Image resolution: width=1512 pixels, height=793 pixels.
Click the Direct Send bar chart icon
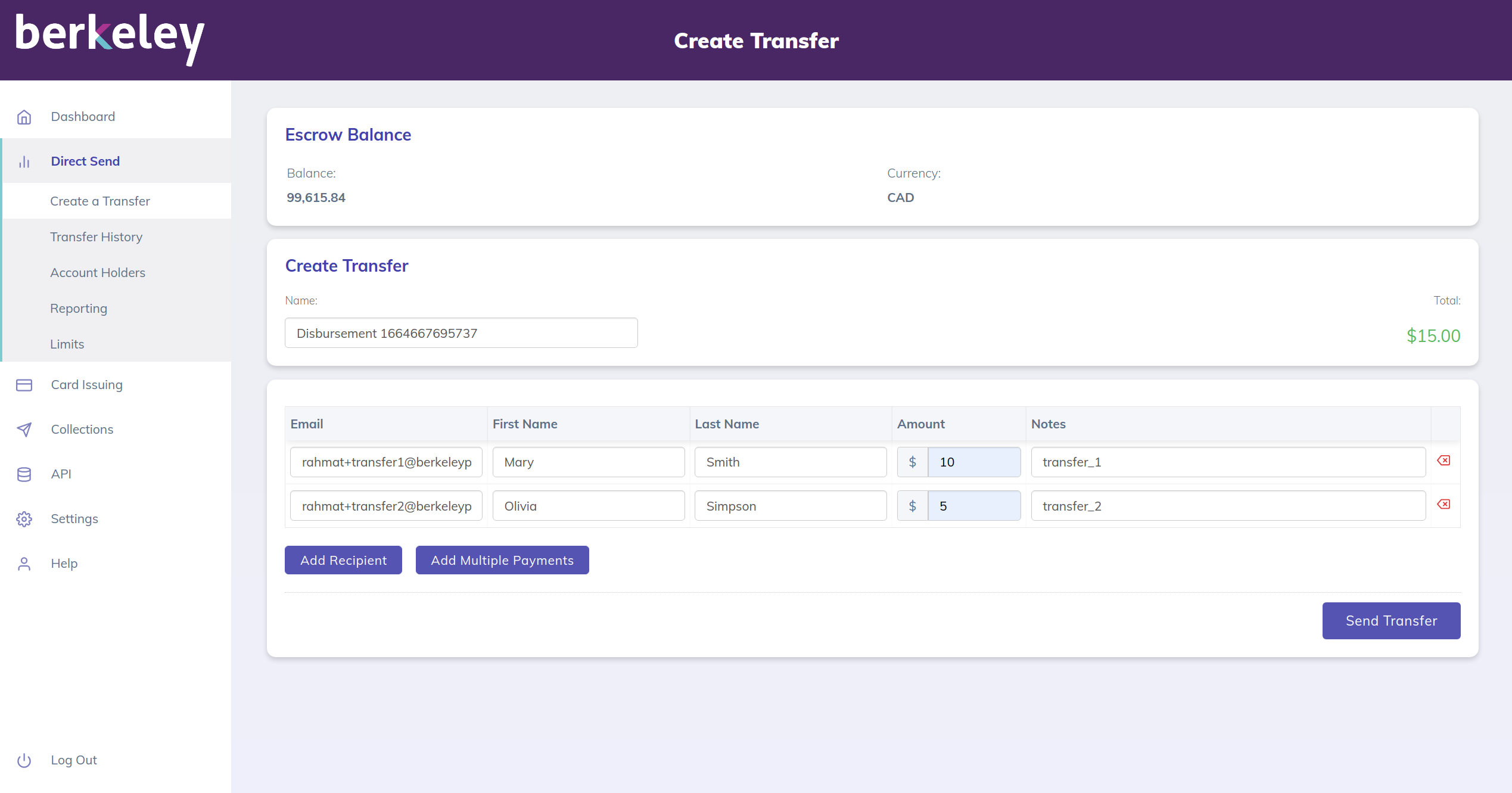coord(24,161)
